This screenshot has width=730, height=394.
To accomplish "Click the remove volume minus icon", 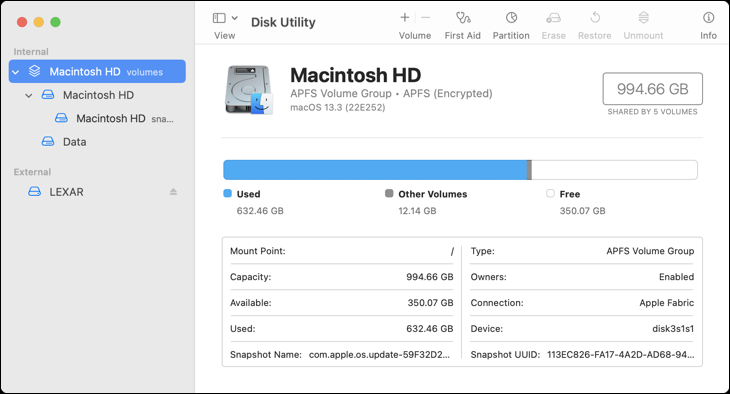I will point(426,18).
